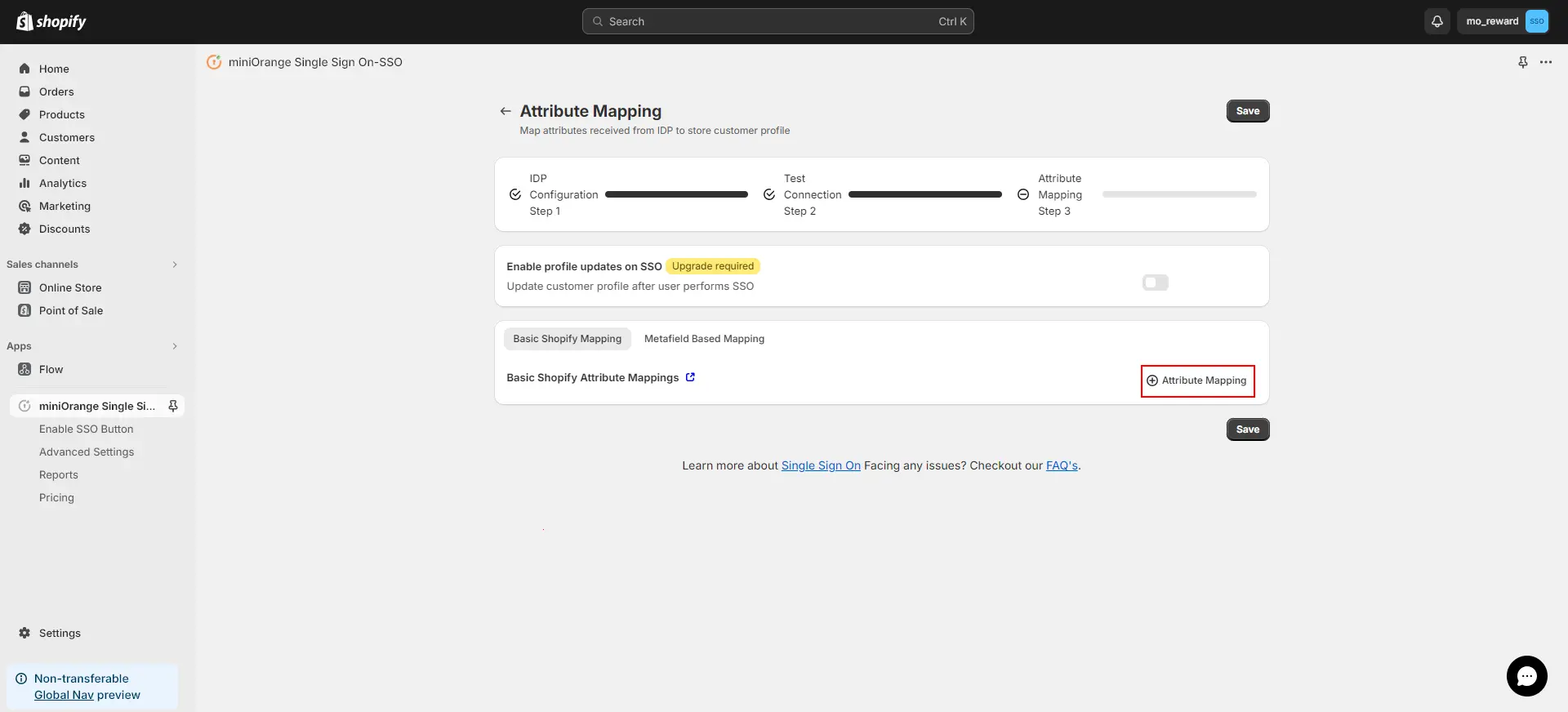
Task: Click the mo_reward SSO avatar icon
Action: pos(1537,21)
